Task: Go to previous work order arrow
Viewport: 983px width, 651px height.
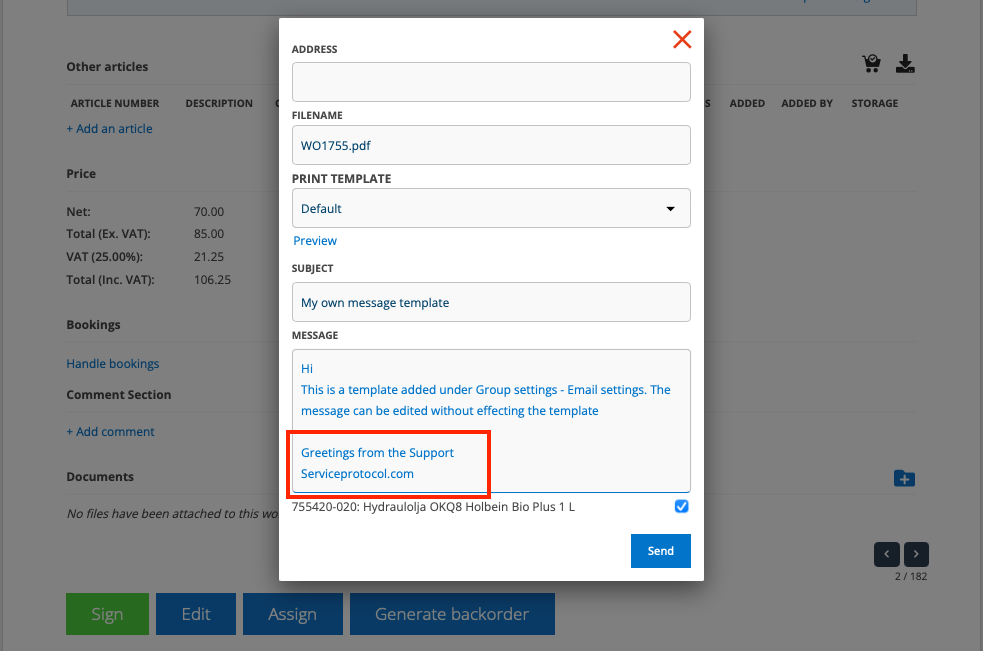Action: [x=886, y=554]
